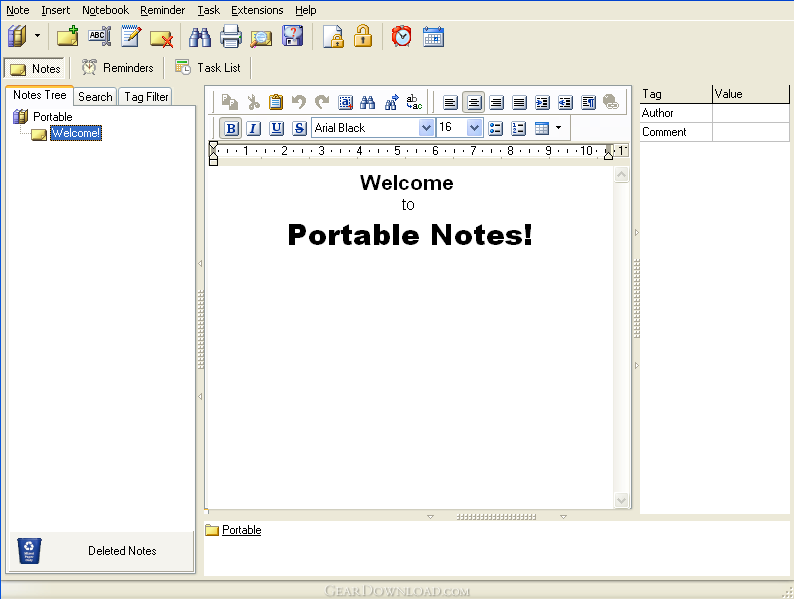The width and height of the screenshot is (794, 599).
Task: Click the rename note ABC icon
Action: [99, 36]
